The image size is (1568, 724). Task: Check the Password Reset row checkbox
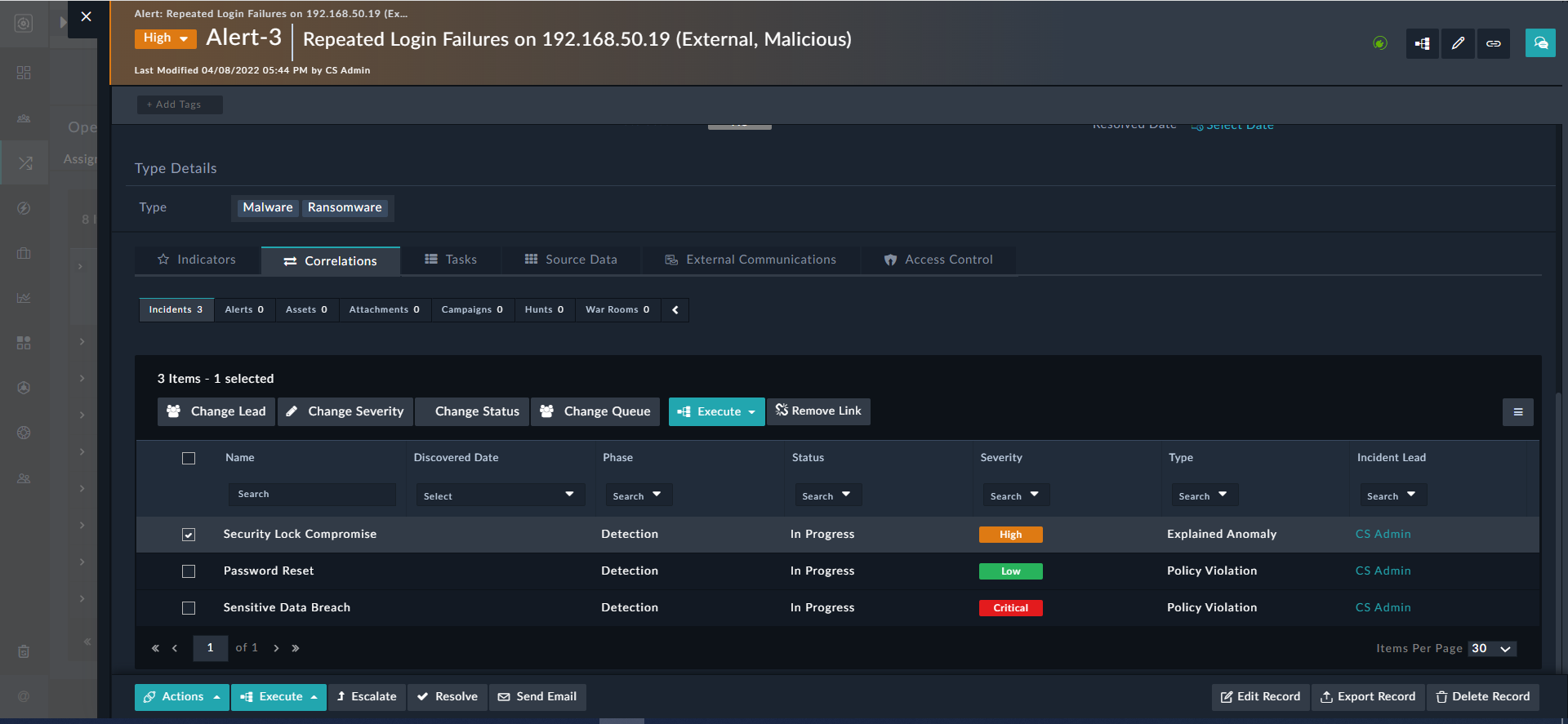point(189,571)
